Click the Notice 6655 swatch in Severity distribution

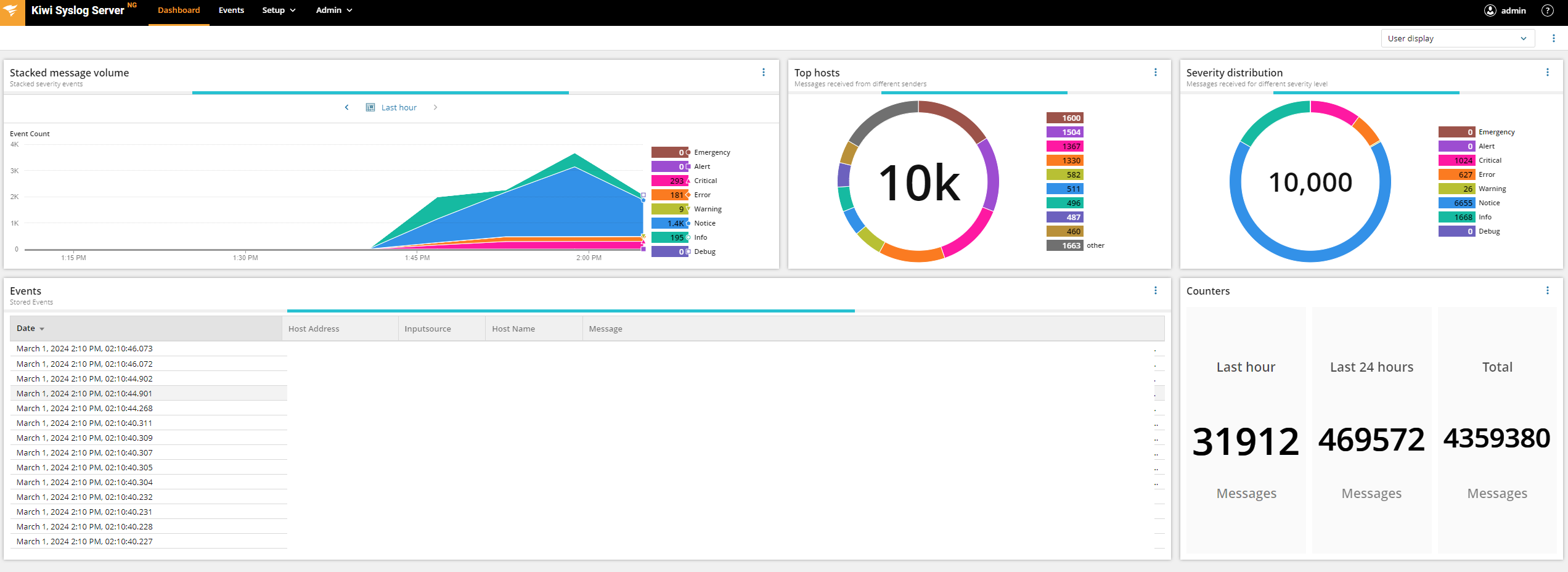coord(1456,203)
